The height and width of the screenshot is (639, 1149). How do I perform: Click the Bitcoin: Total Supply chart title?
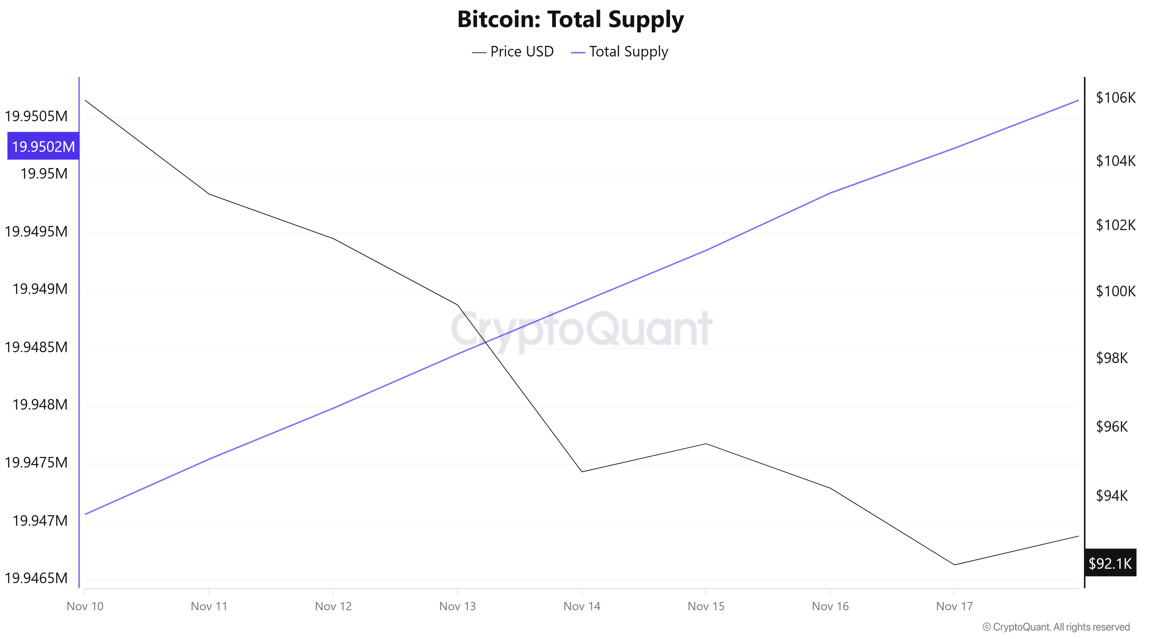[571, 19]
